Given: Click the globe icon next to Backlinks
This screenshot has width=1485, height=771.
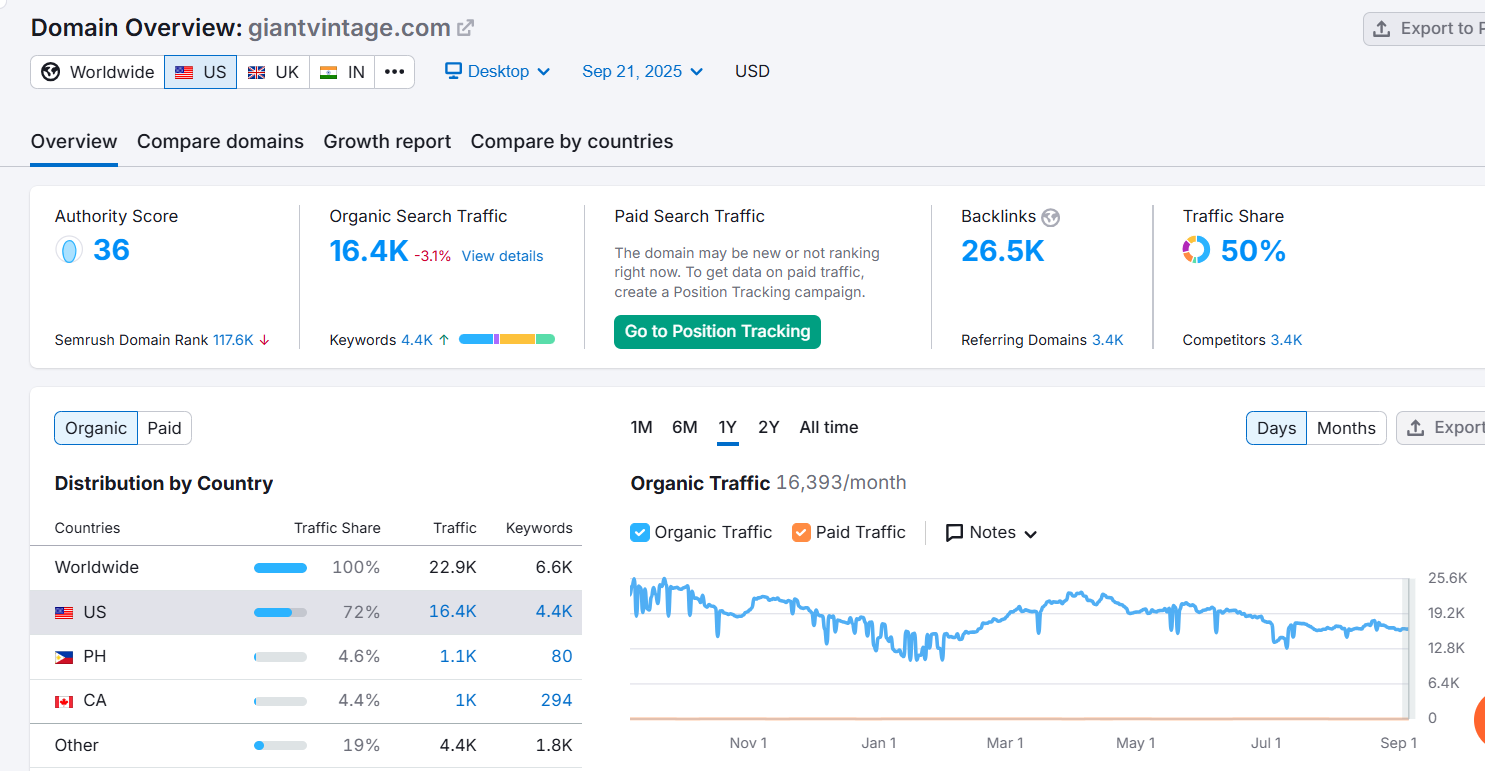Looking at the screenshot, I should click(1050, 217).
